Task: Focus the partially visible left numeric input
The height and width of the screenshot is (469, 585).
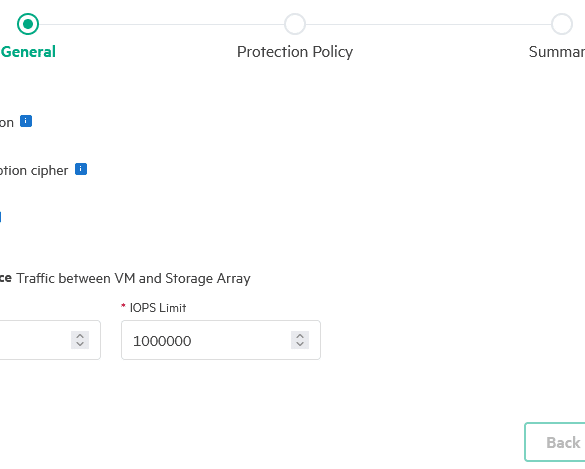Action: click(x=50, y=340)
